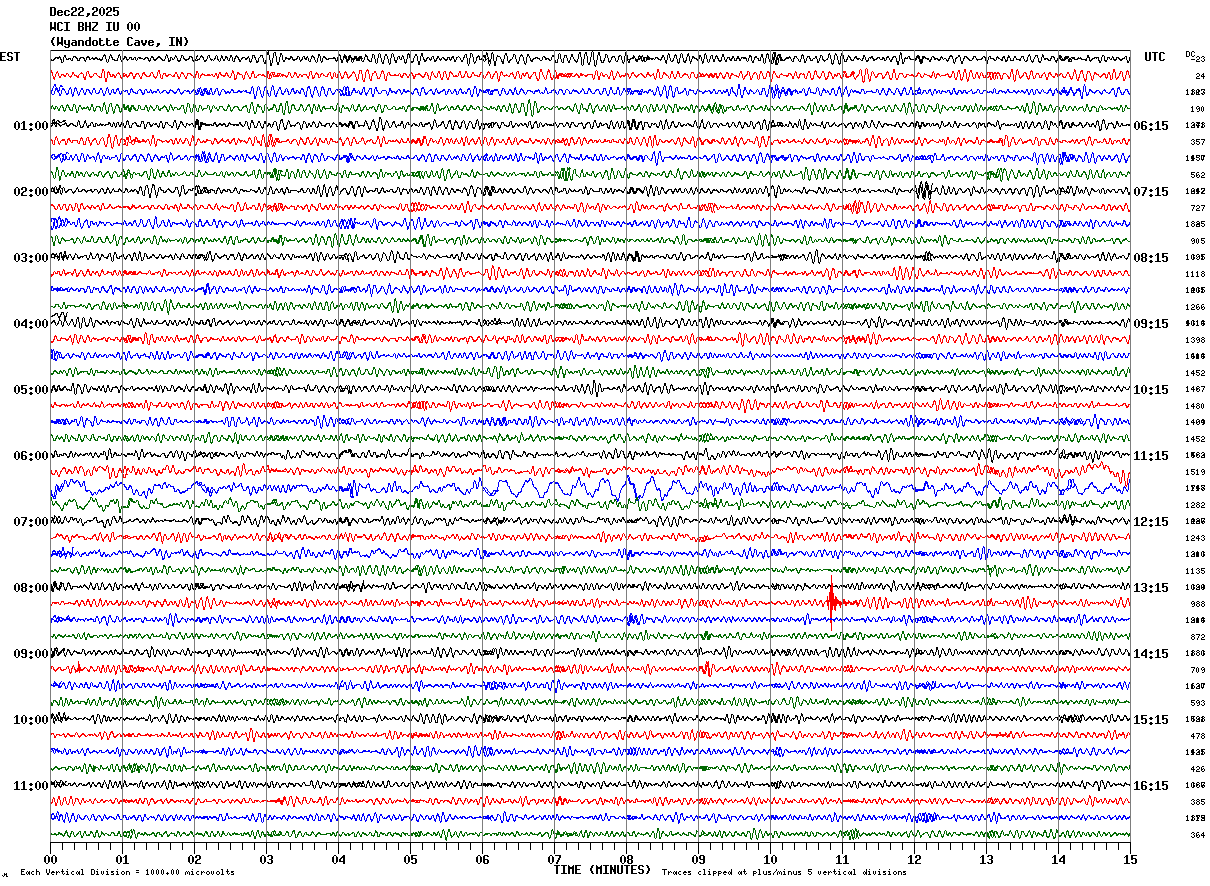Click the 06:15 UTC row label

coord(1152,125)
